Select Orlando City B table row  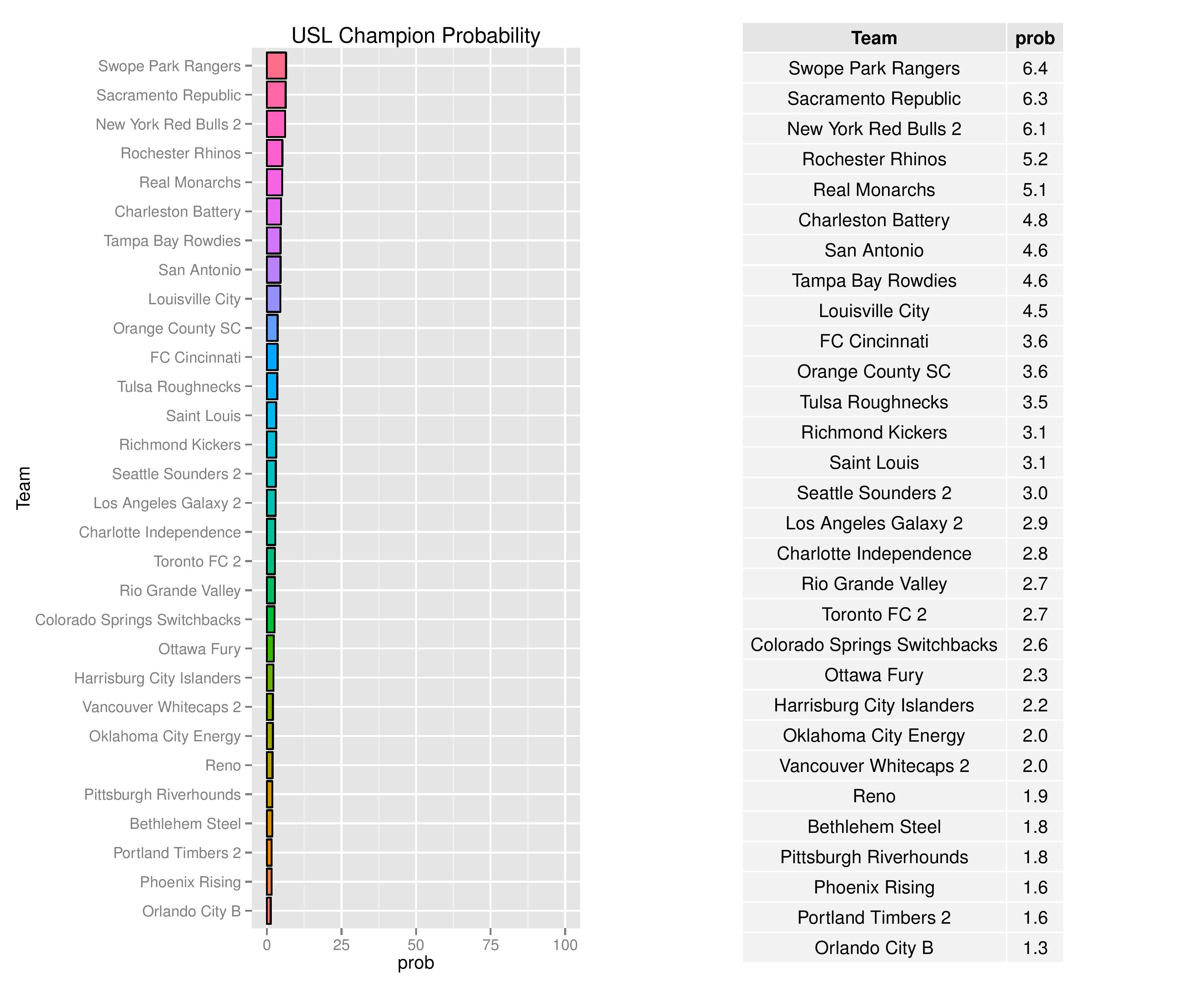[874, 947]
